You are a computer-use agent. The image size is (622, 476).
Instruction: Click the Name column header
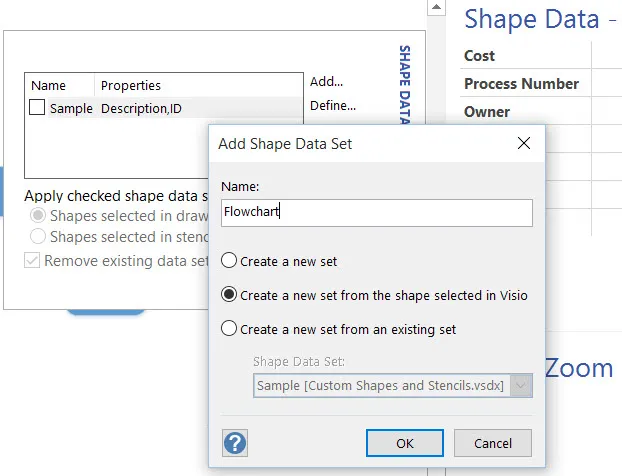pos(48,85)
